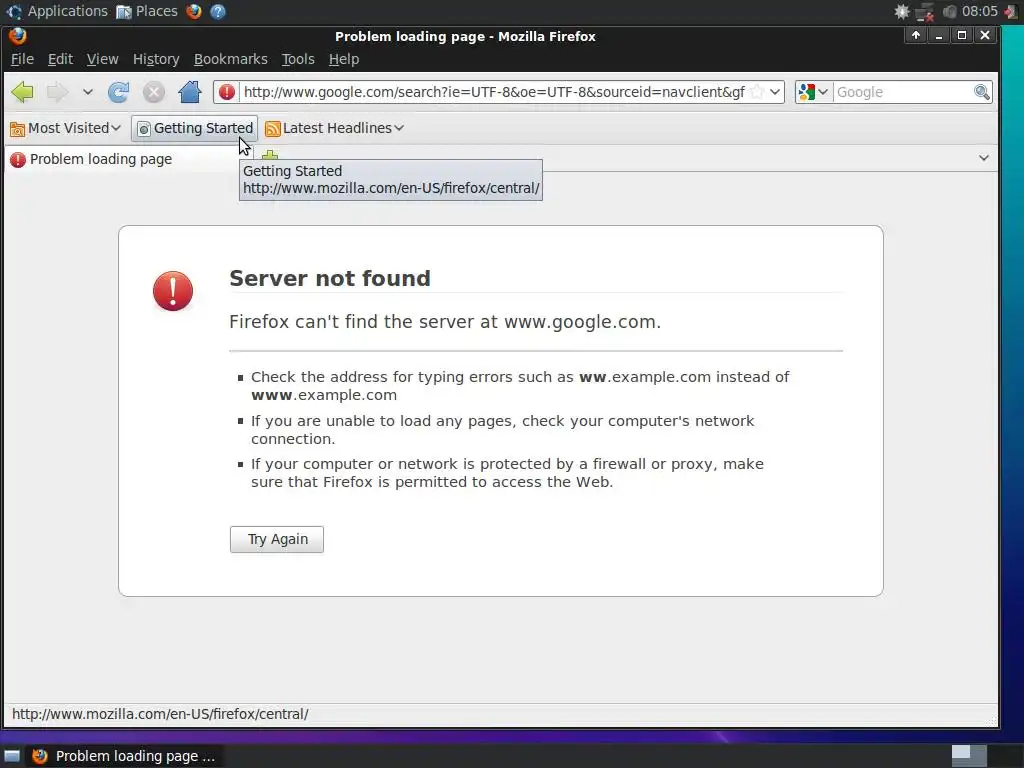
Task: Click the show desktop icon in bottom panel
Action: [x=12, y=756]
